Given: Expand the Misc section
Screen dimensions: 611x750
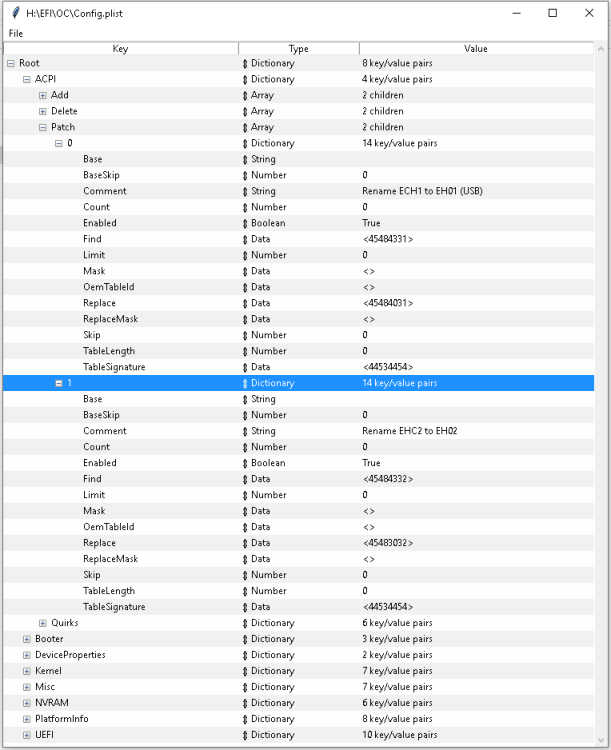Looking at the screenshot, I should click(27, 687).
